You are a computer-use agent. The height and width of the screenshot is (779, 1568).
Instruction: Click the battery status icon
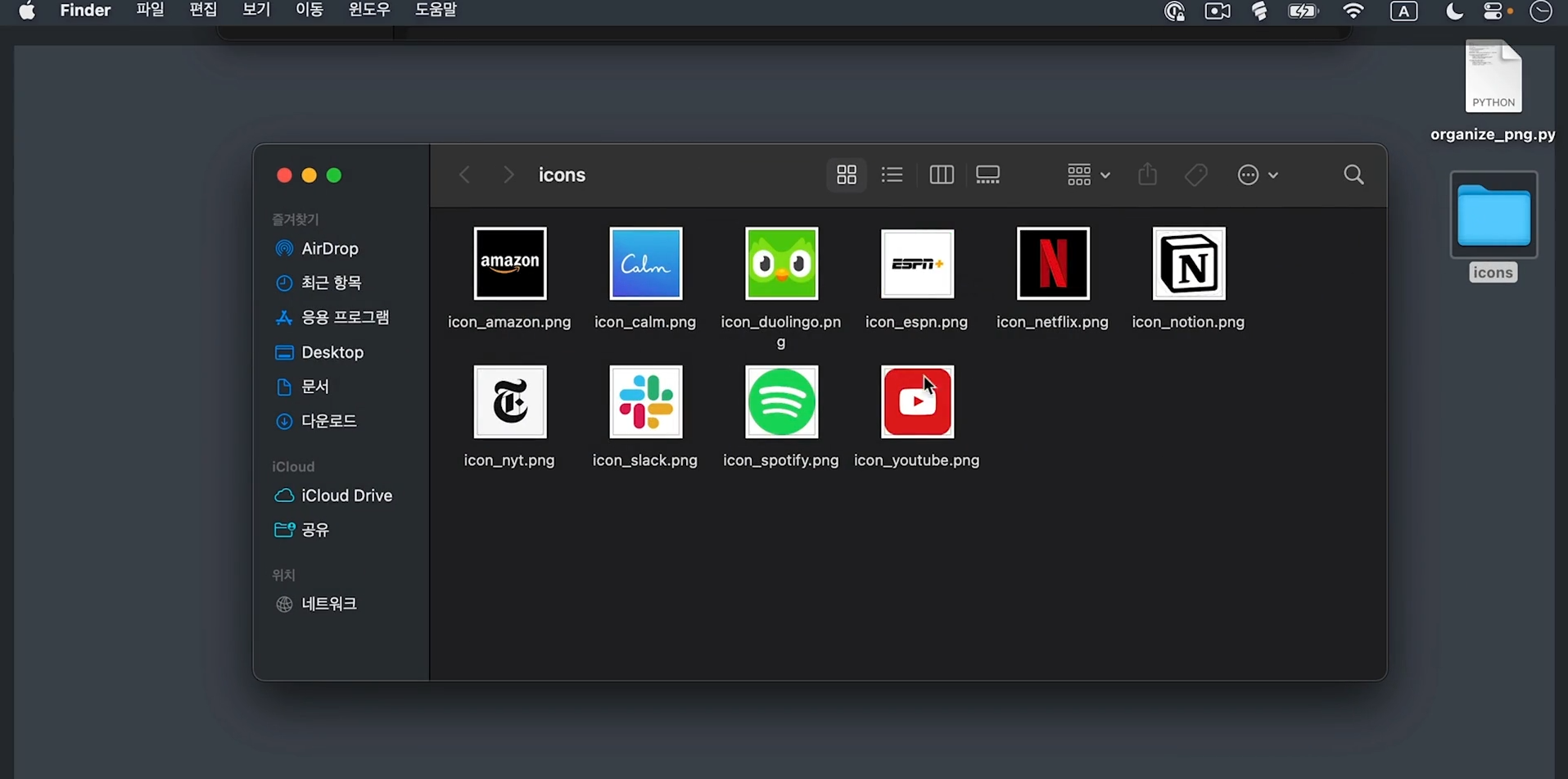click(1303, 11)
